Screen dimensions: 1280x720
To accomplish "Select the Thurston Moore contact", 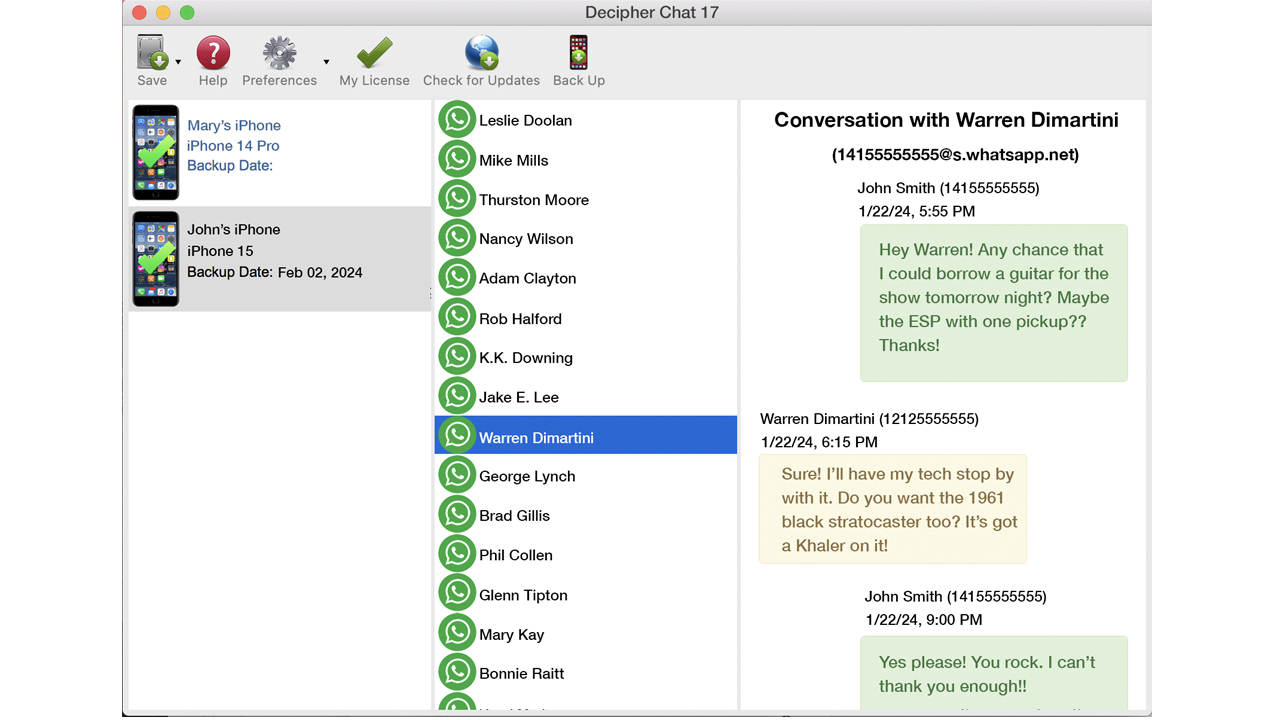I will 534,199.
